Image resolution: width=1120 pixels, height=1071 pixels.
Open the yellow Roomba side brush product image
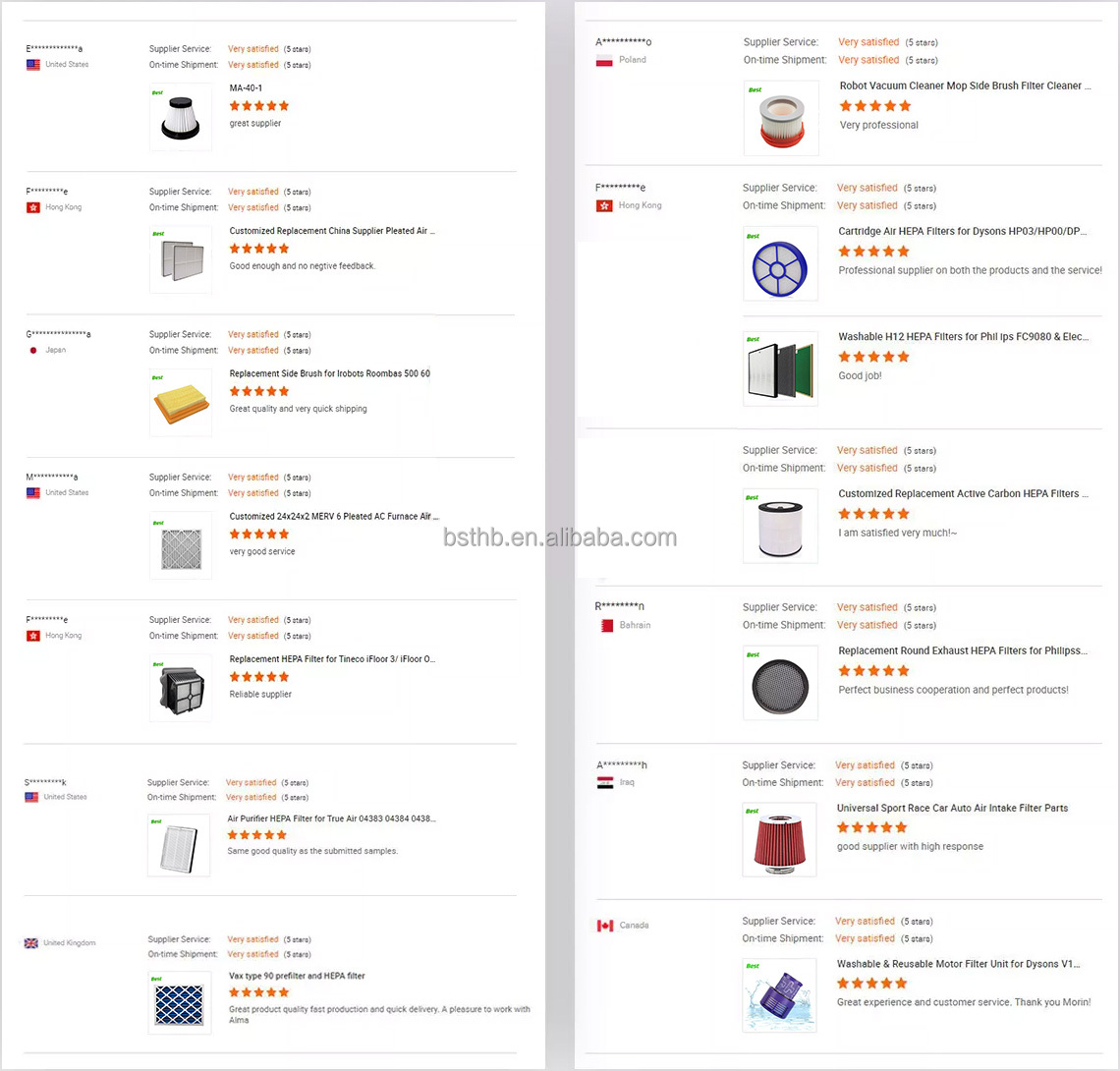181,403
